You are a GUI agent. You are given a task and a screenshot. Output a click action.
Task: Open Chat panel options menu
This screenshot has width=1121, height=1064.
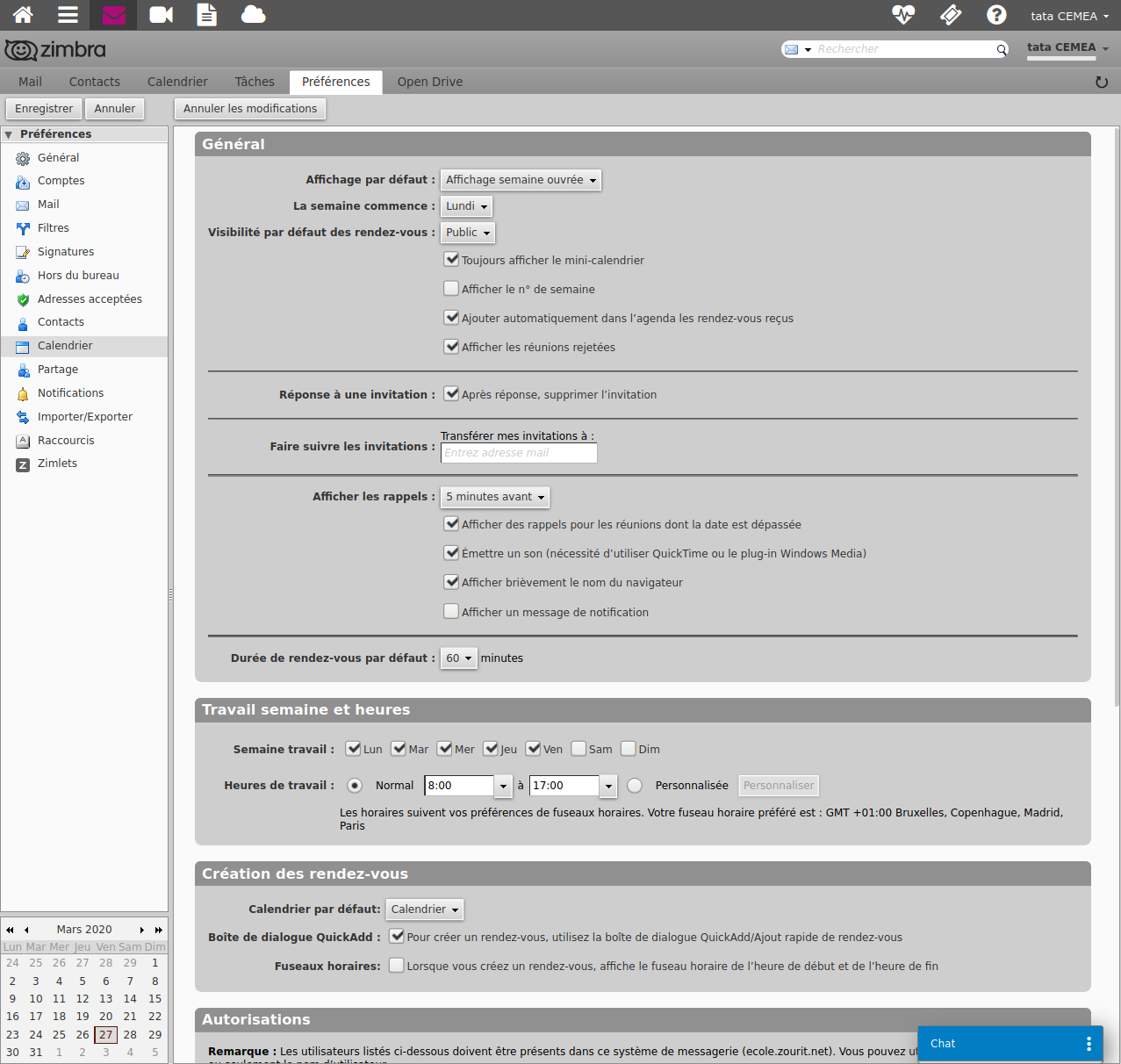pyautogui.click(x=1089, y=1044)
